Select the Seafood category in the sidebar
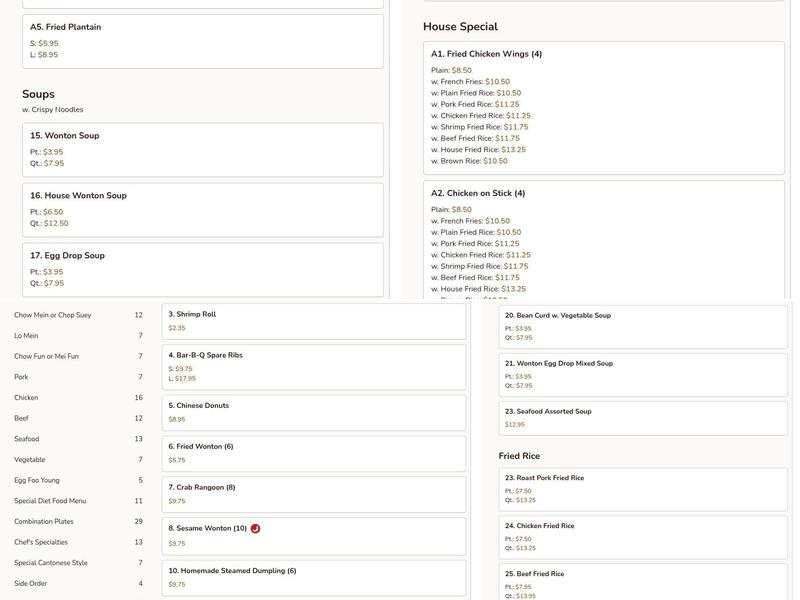 click(27, 439)
